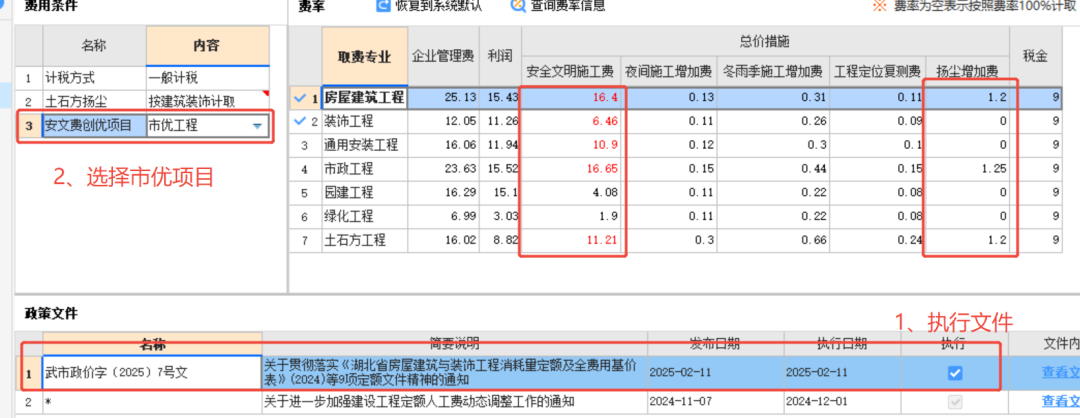Click 名称 header in 政策文件 table
This screenshot has height=418, width=1080.
[x=152, y=344]
